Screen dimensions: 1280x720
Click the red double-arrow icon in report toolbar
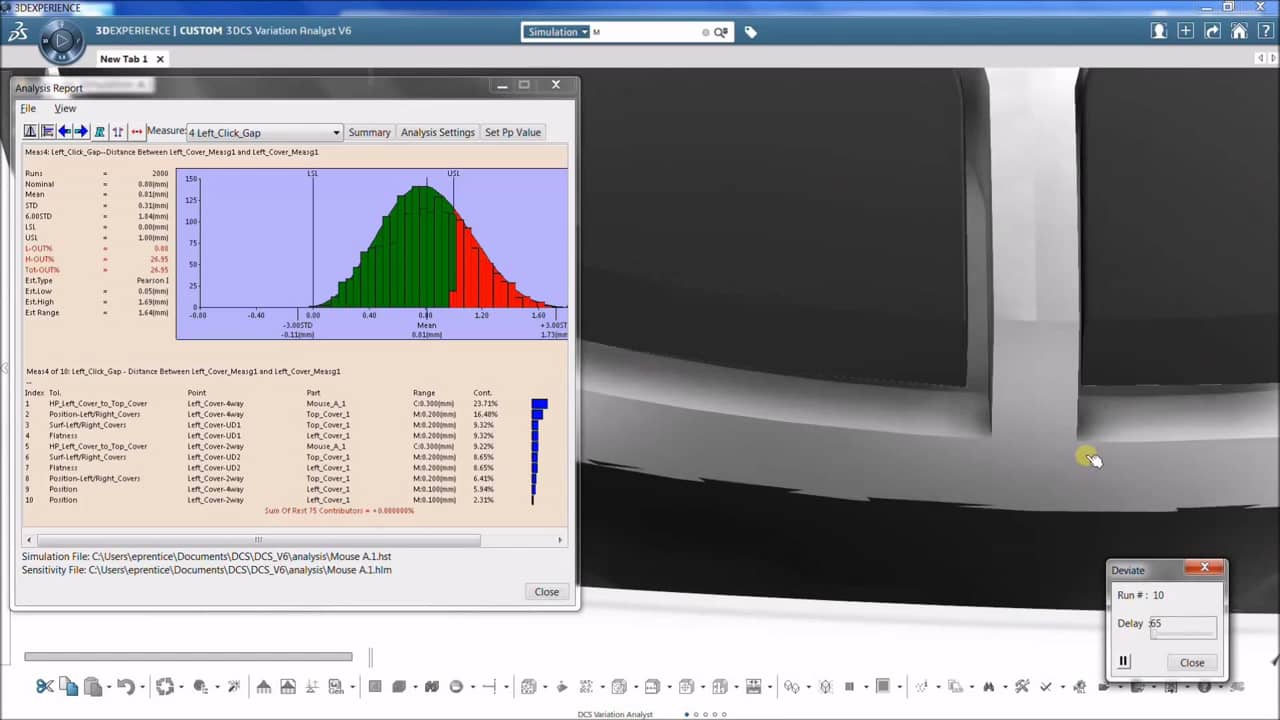click(x=137, y=132)
